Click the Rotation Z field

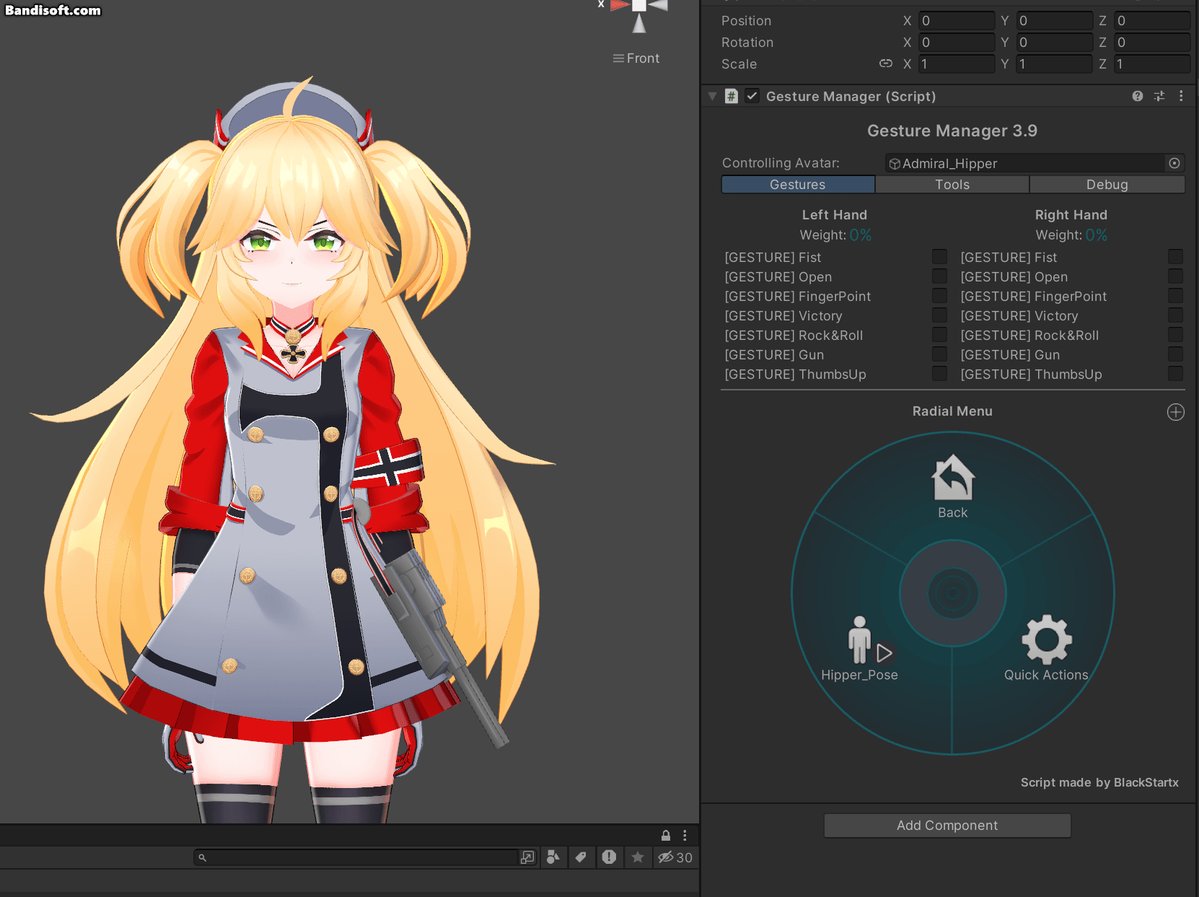pyautogui.click(x=1152, y=42)
